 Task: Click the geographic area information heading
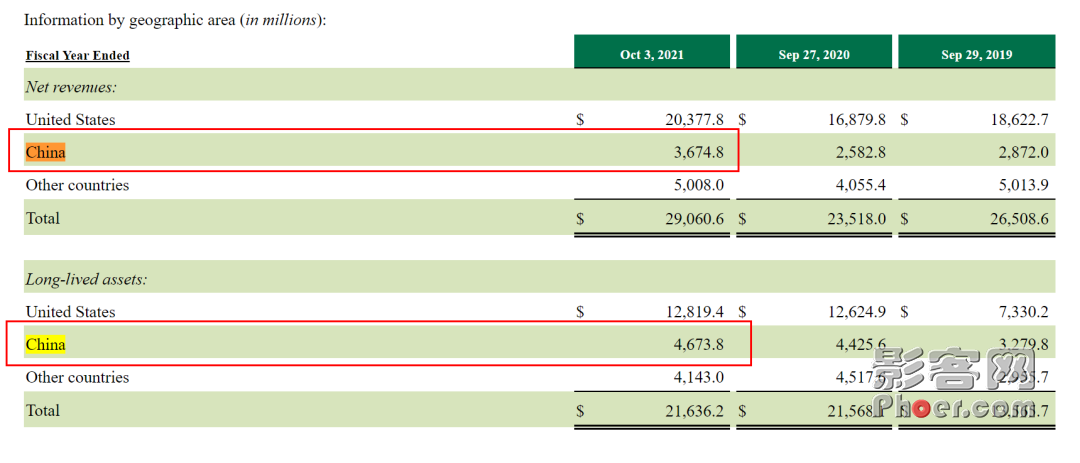point(175,20)
